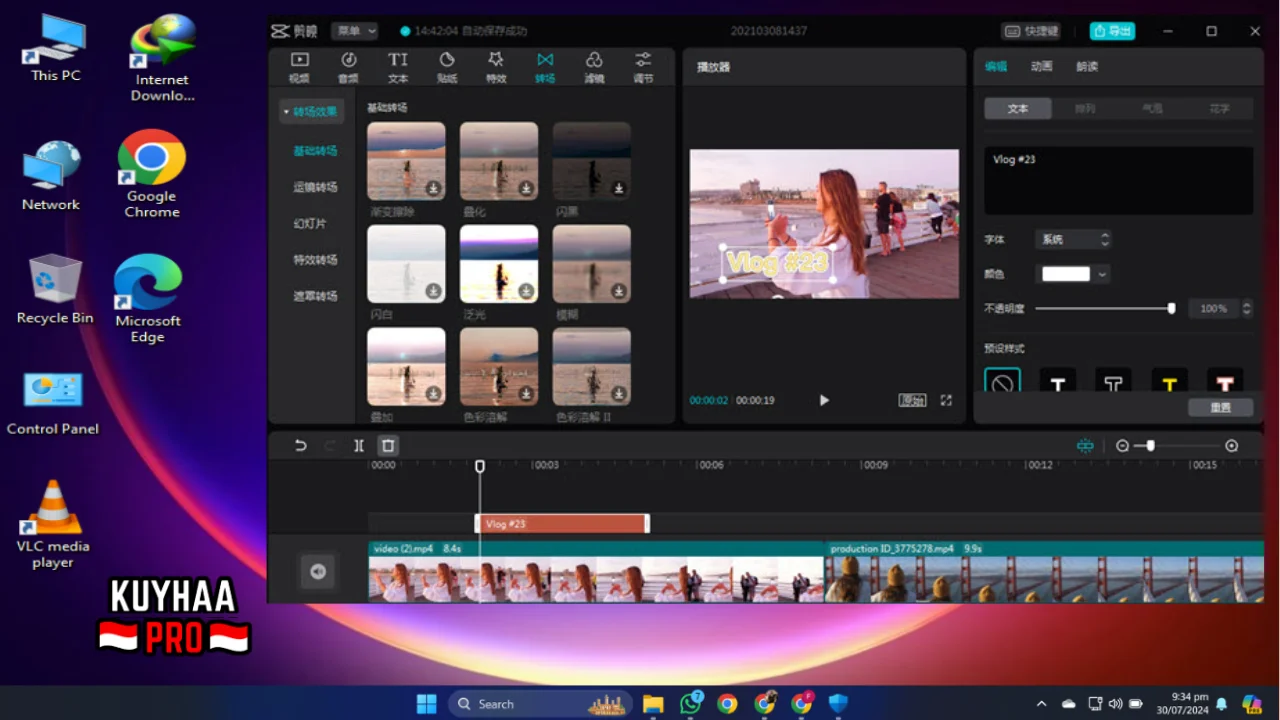
Task: Open the 音频 (audio) tab
Action: [348, 67]
